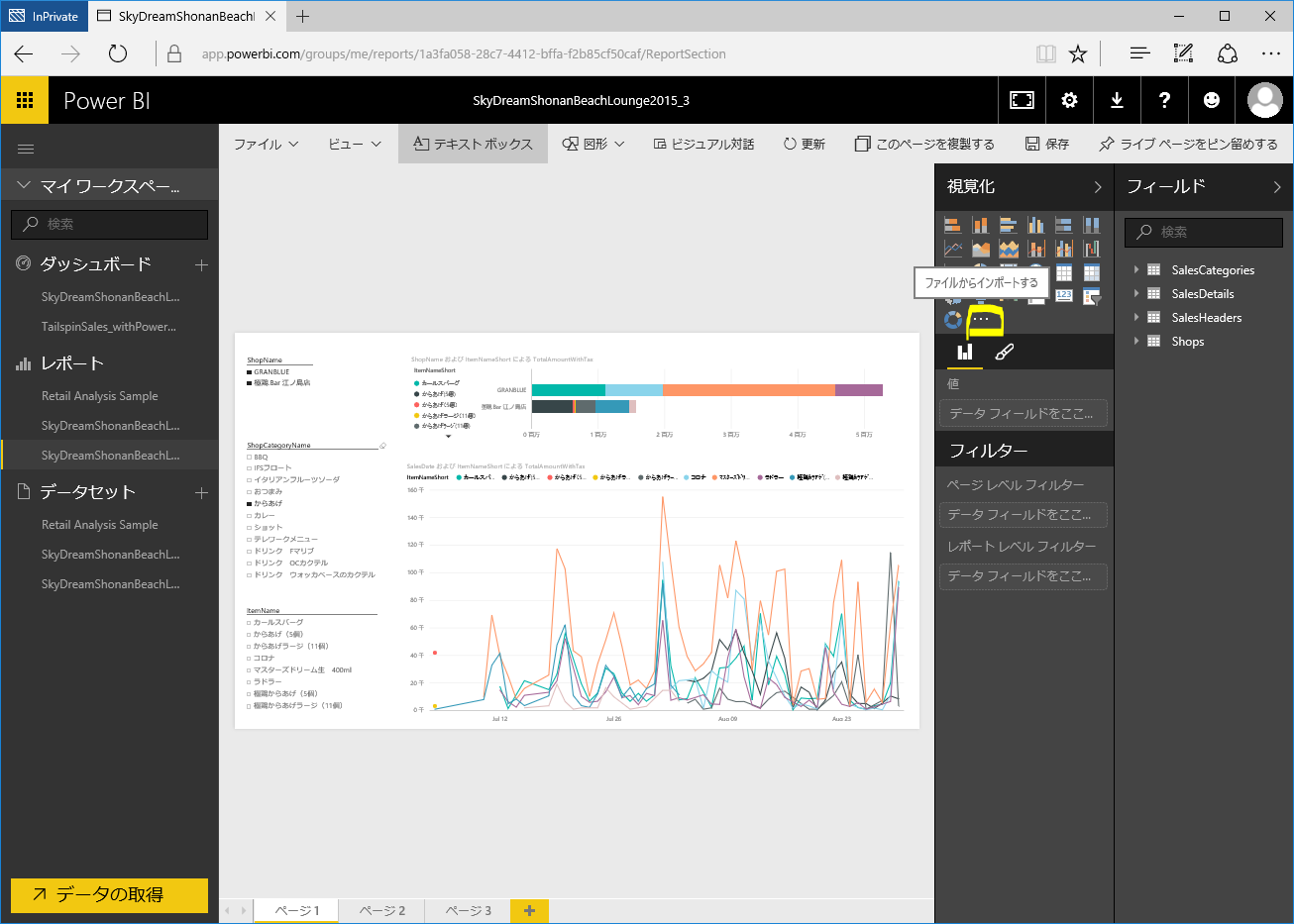The height and width of the screenshot is (924, 1294).
Task: Click このページを複製する button
Action: click(x=924, y=144)
